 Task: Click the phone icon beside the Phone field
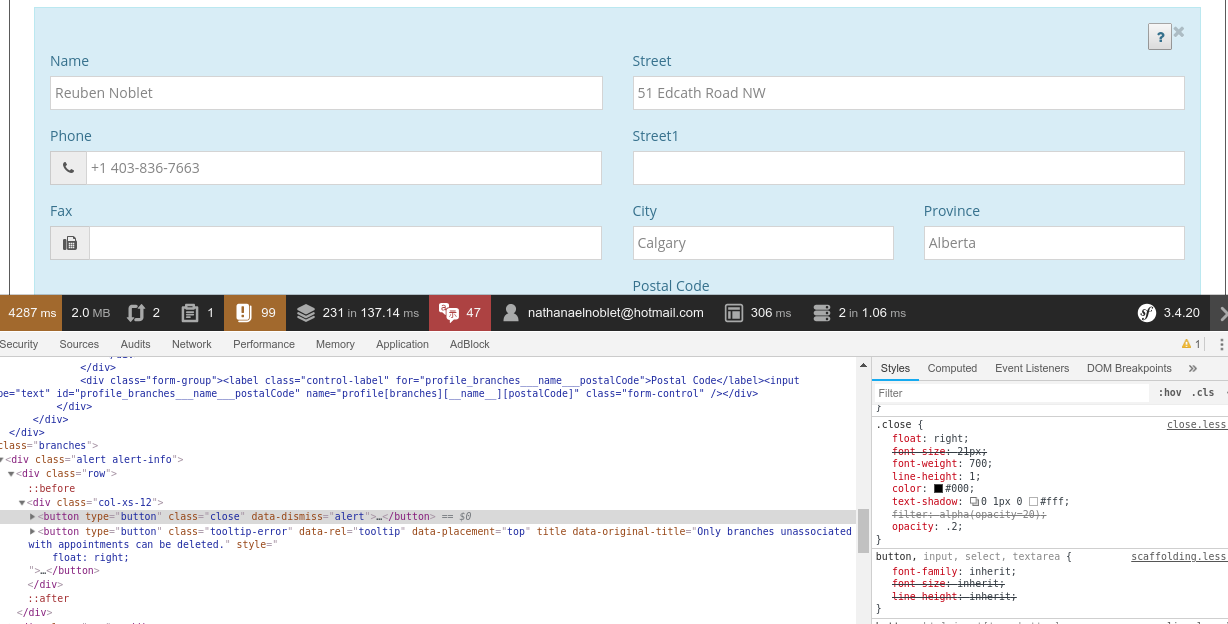[68, 168]
